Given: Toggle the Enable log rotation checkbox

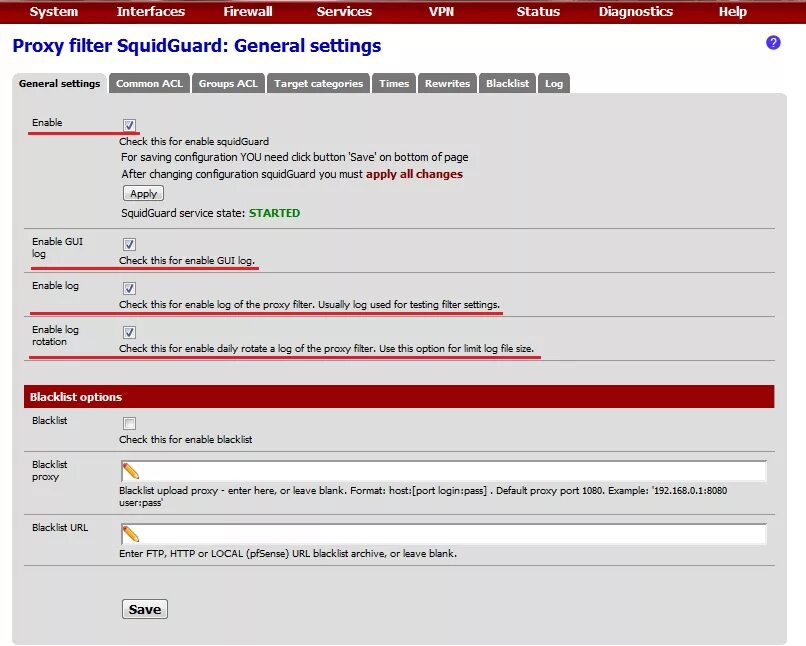Looking at the screenshot, I should [x=129, y=333].
